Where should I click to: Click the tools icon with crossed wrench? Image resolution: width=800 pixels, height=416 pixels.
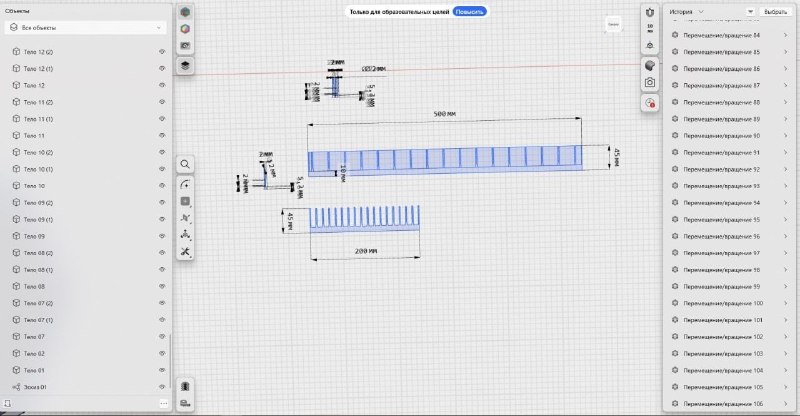185,252
